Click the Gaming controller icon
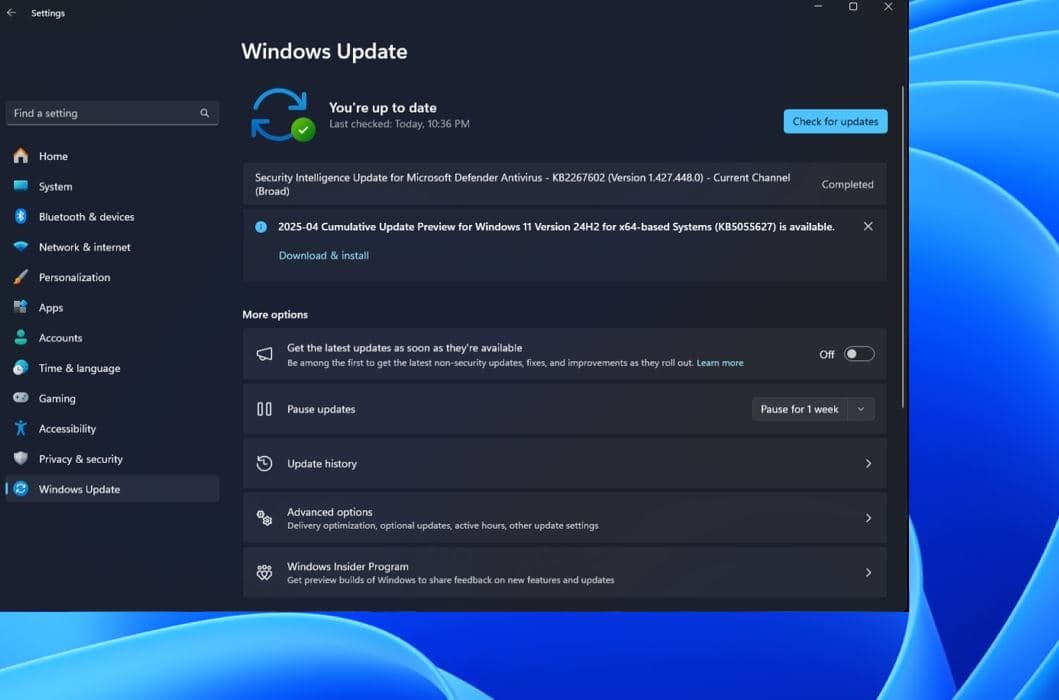Viewport: 1059px width, 700px height. (20, 398)
